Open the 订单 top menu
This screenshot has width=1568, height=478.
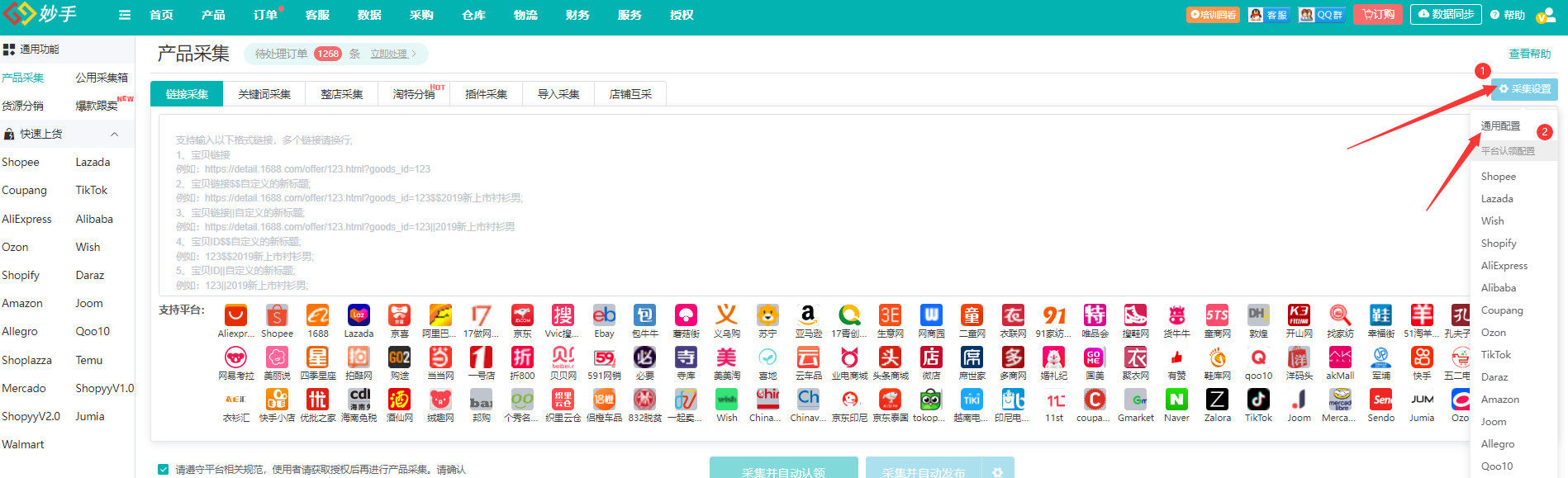coord(265,15)
